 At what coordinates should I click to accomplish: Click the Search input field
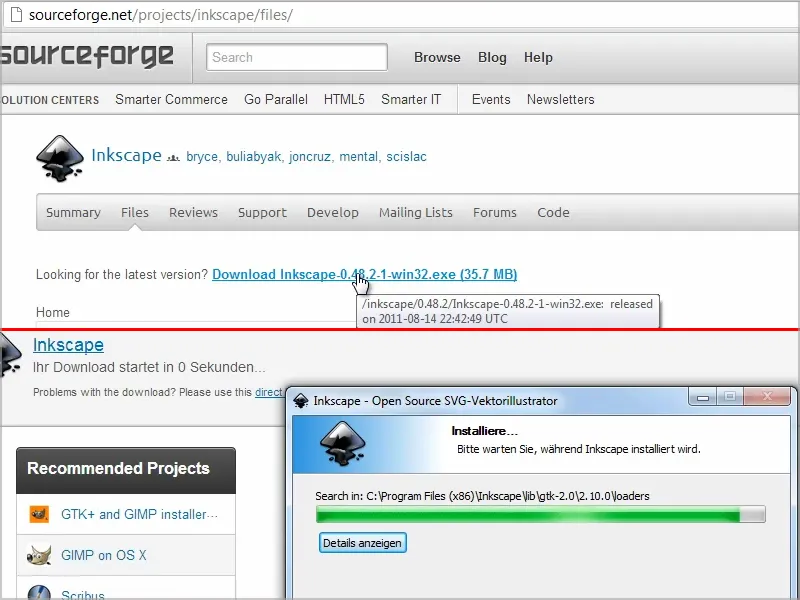pyautogui.click(x=297, y=57)
